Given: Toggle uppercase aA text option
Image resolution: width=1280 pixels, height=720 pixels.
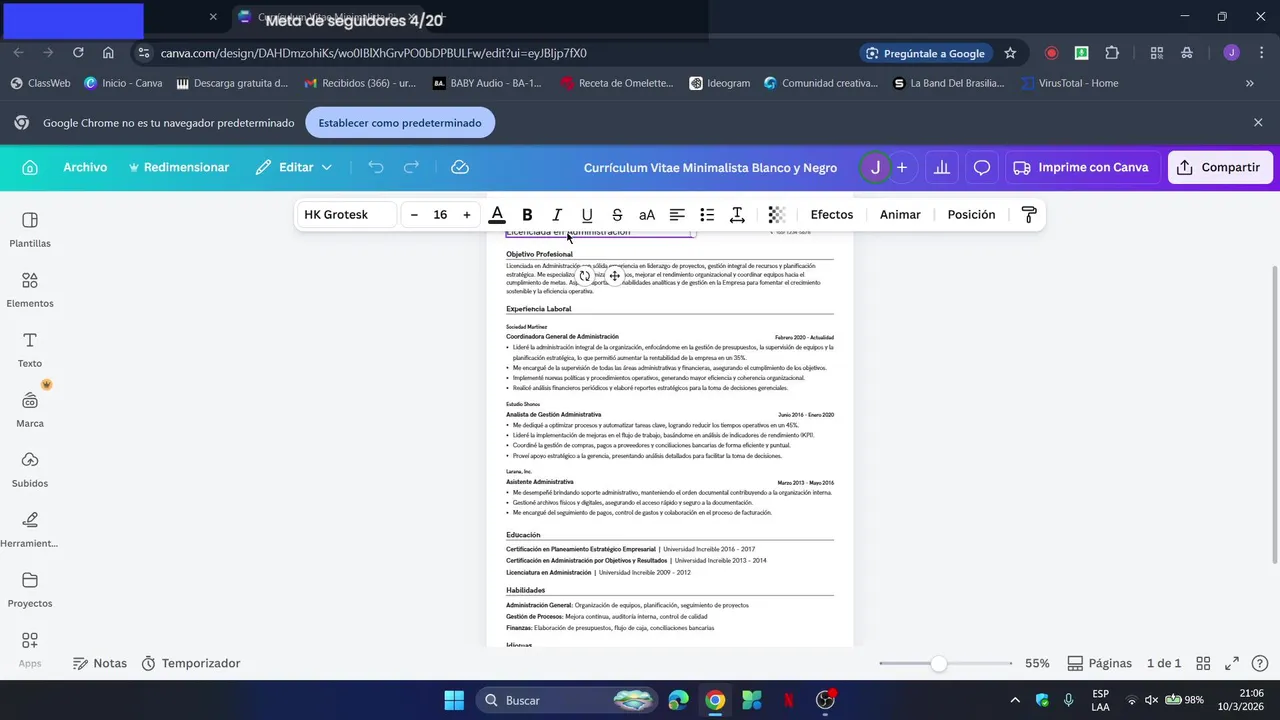Looking at the screenshot, I should [x=647, y=215].
